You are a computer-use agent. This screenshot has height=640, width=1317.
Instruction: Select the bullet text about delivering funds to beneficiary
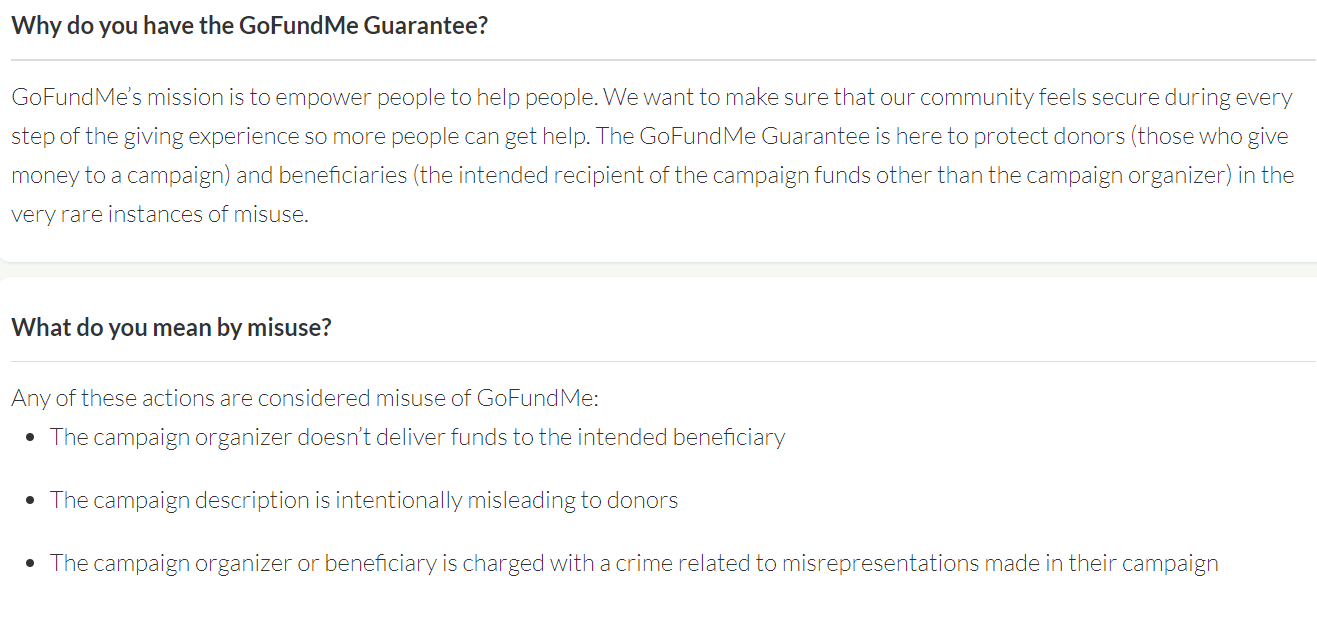(418, 437)
